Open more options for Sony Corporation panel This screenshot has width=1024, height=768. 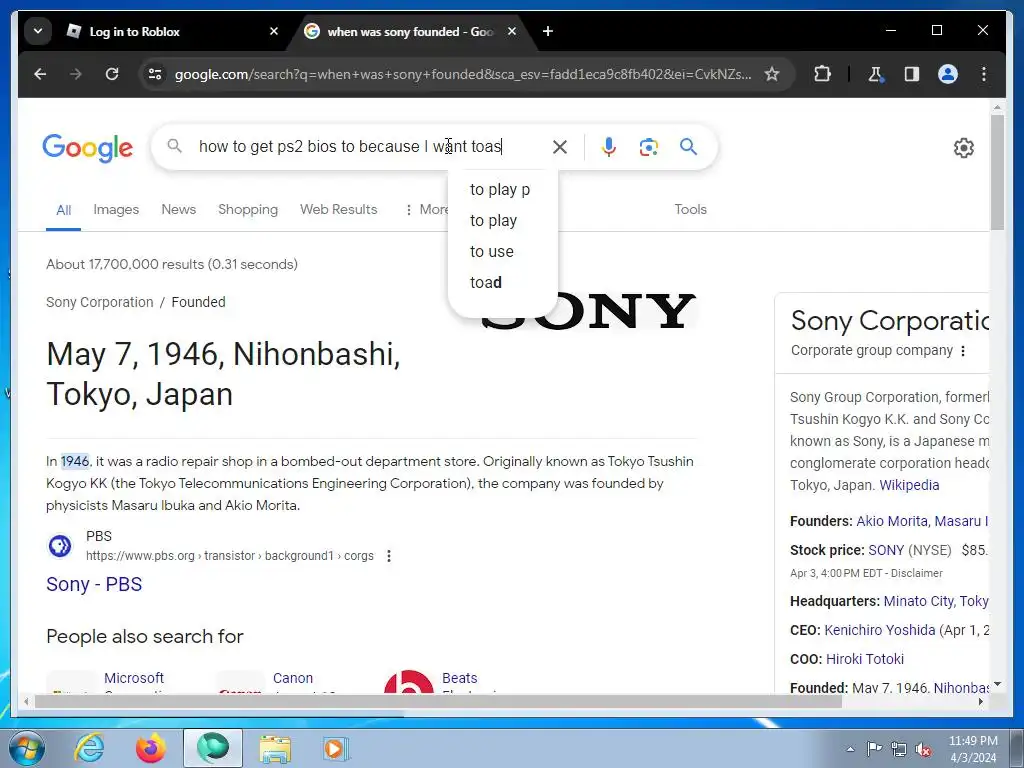click(x=963, y=351)
